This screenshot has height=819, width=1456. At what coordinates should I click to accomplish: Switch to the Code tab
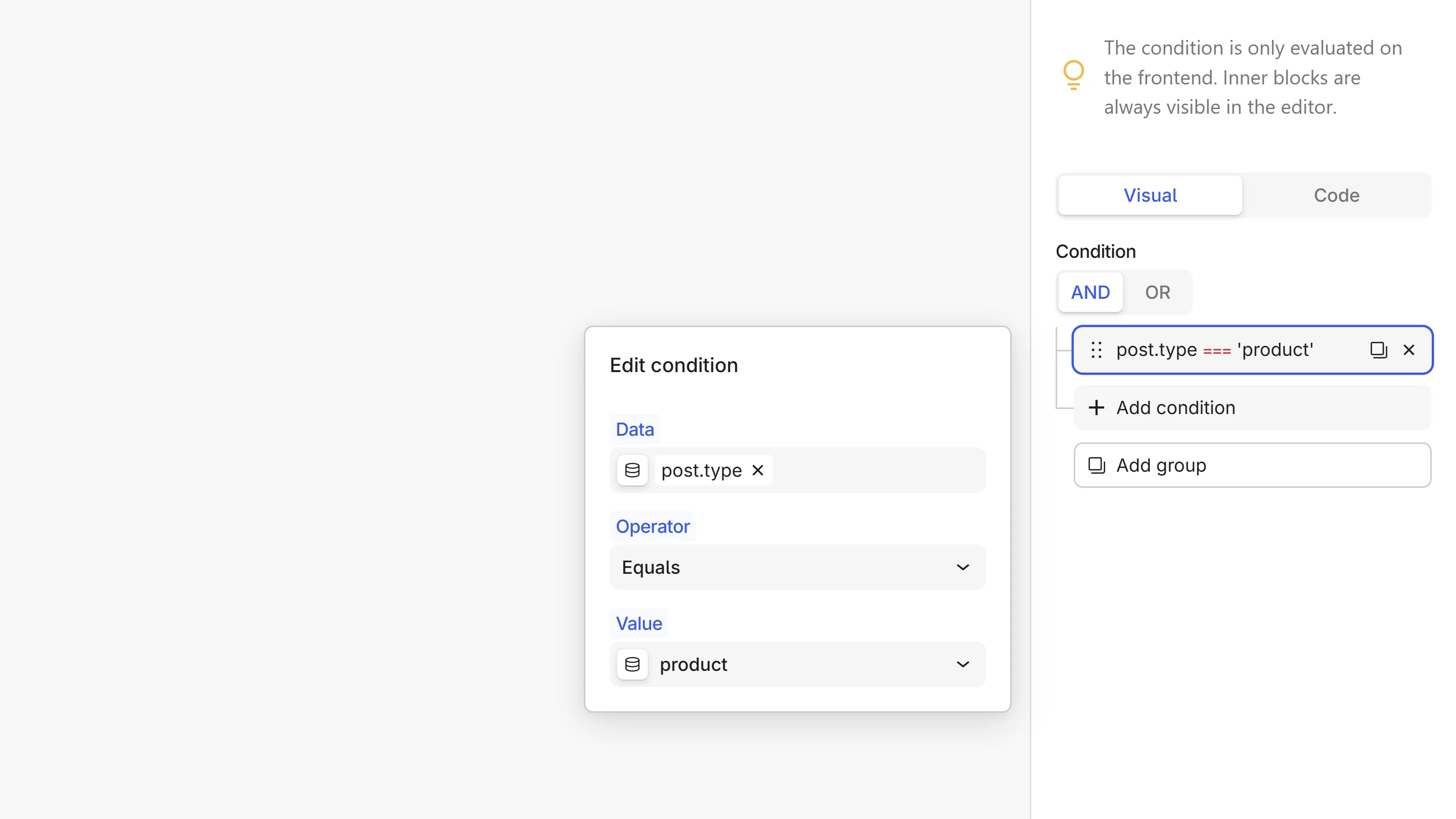pos(1336,195)
